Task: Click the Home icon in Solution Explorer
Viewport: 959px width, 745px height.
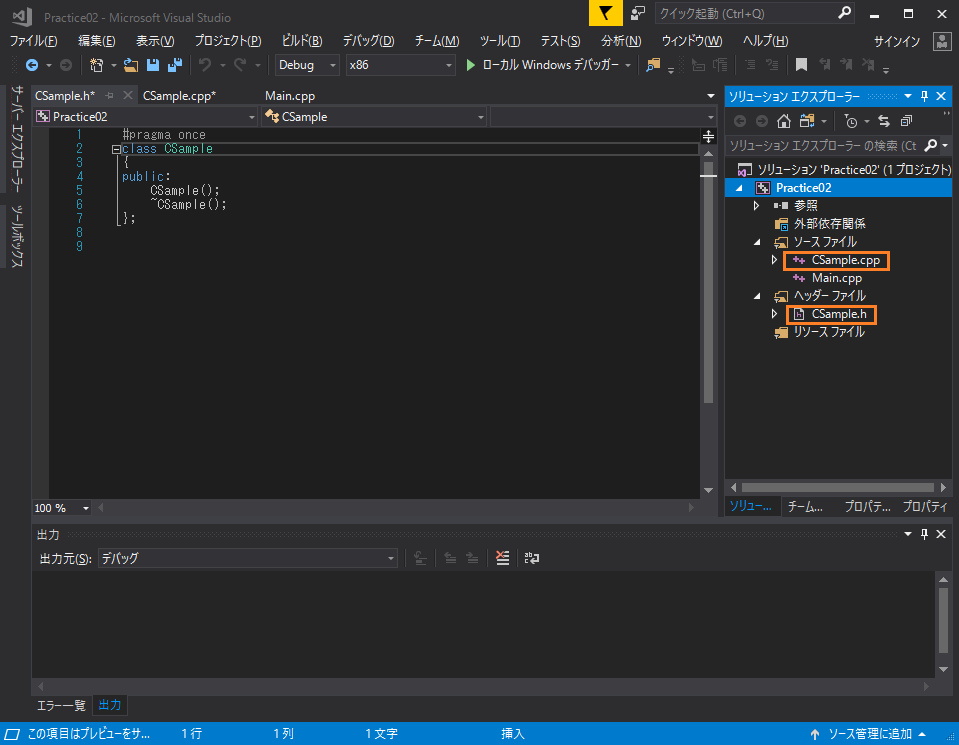Action: (784, 121)
